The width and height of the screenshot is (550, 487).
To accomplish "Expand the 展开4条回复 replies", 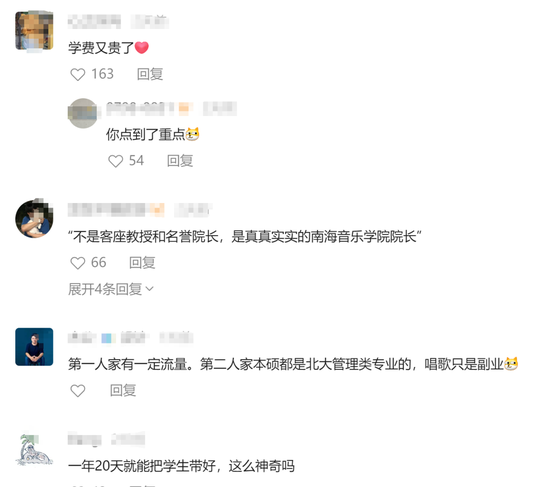I will [111, 289].
